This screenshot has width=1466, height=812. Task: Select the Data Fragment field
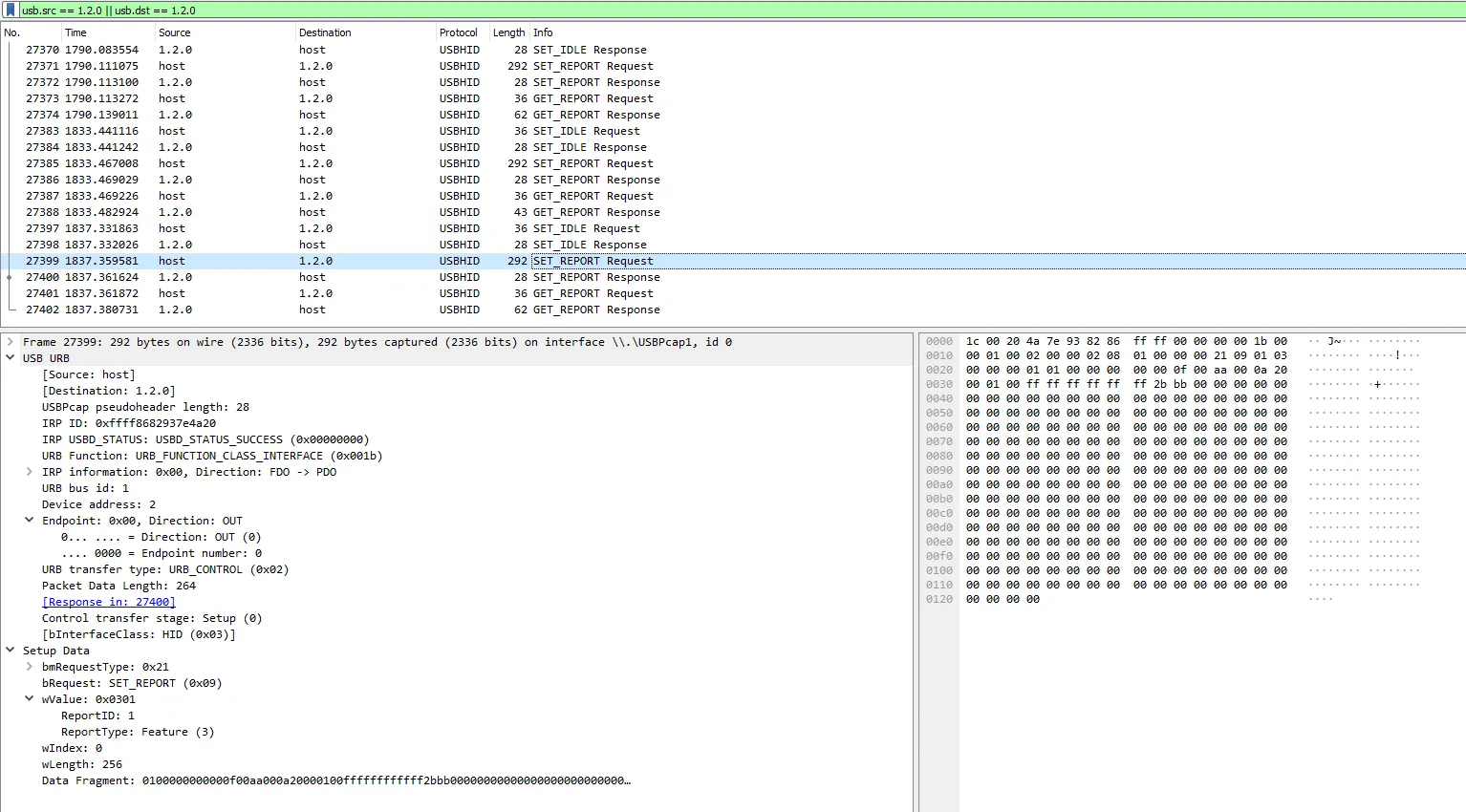pos(335,780)
